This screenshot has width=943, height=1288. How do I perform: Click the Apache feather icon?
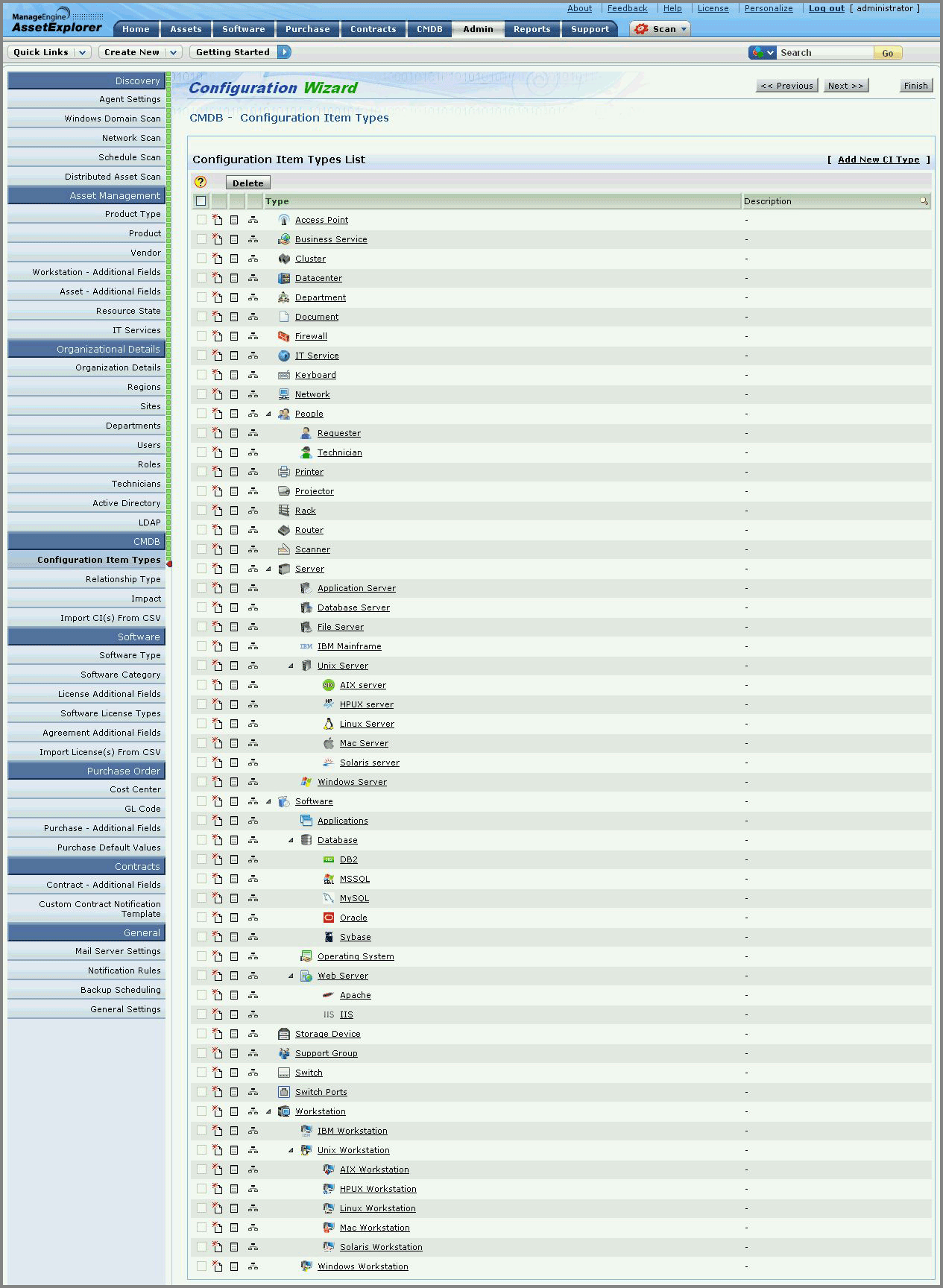pos(328,995)
